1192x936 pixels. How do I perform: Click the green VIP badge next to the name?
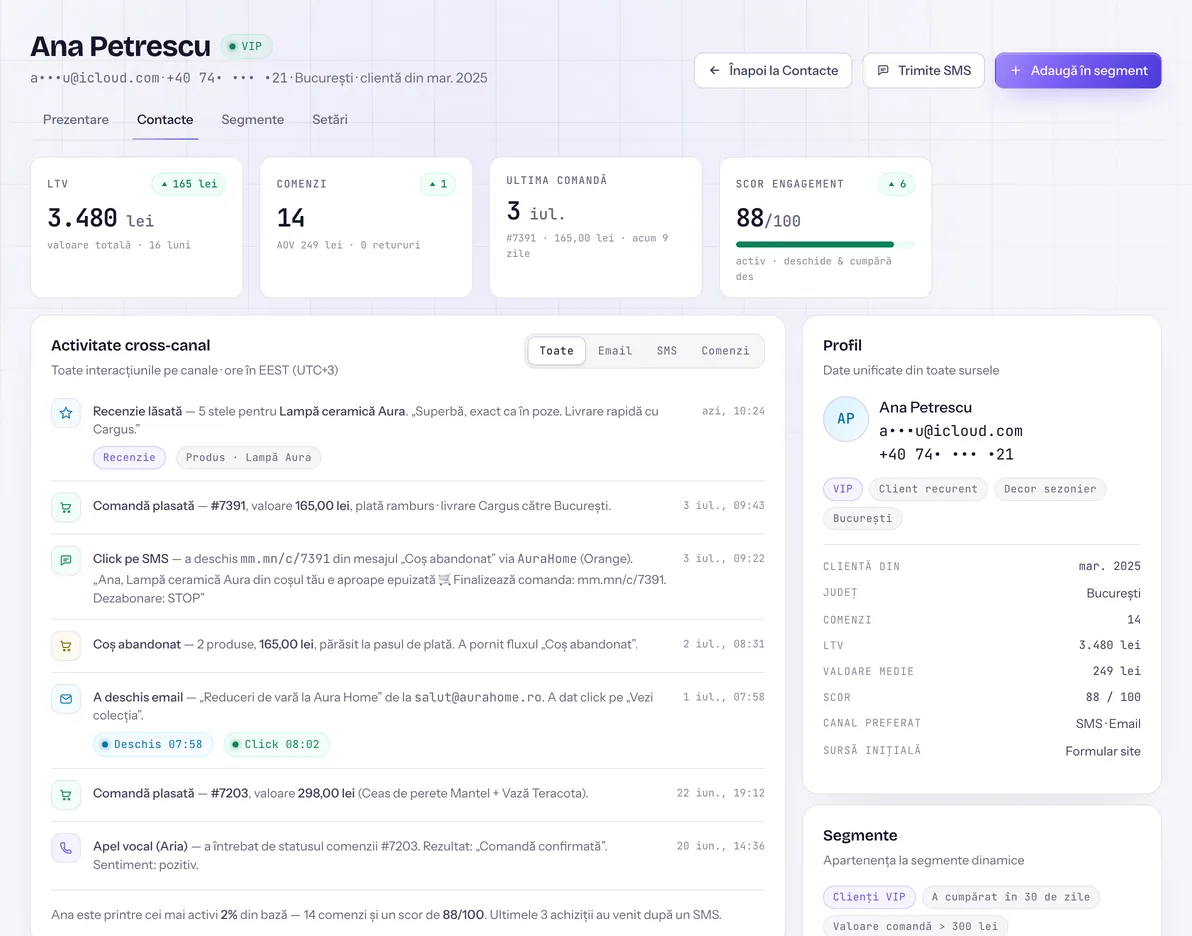click(246, 46)
